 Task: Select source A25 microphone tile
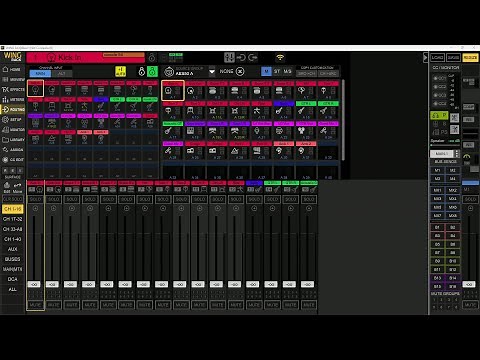[173, 151]
